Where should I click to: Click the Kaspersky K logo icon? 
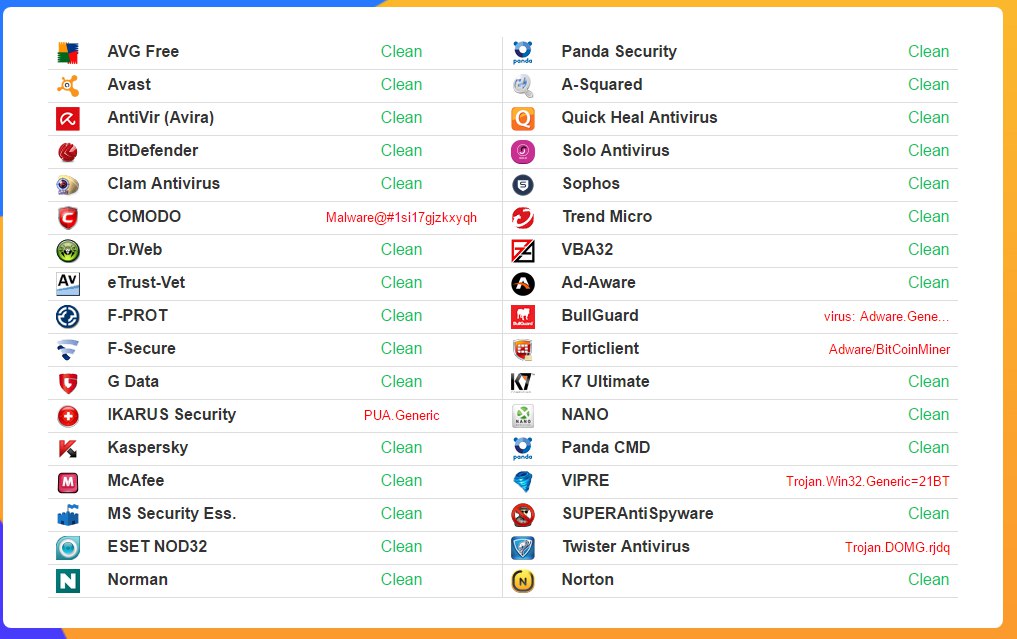click(68, 448)
